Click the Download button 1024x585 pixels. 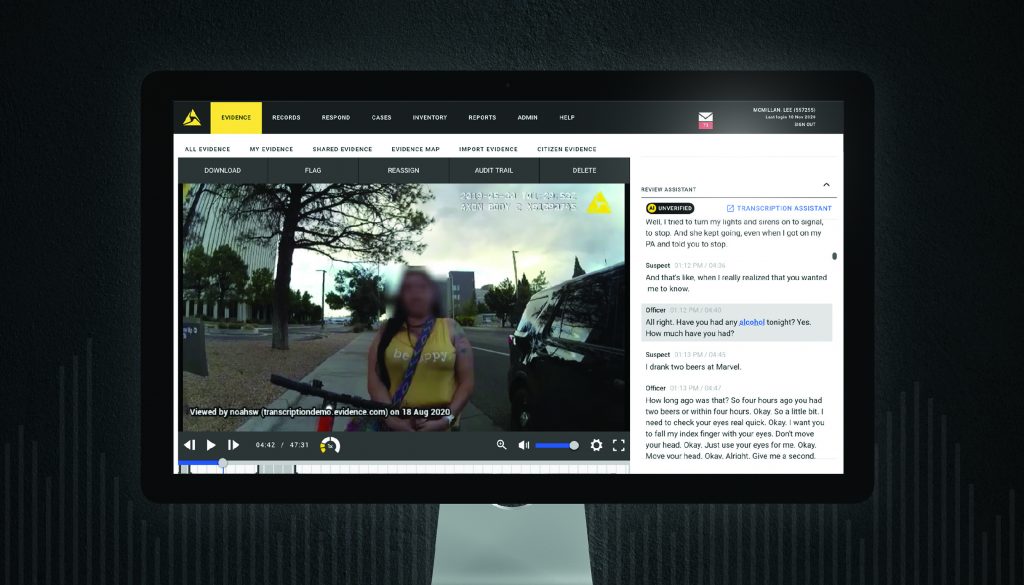tap(222, 170)
